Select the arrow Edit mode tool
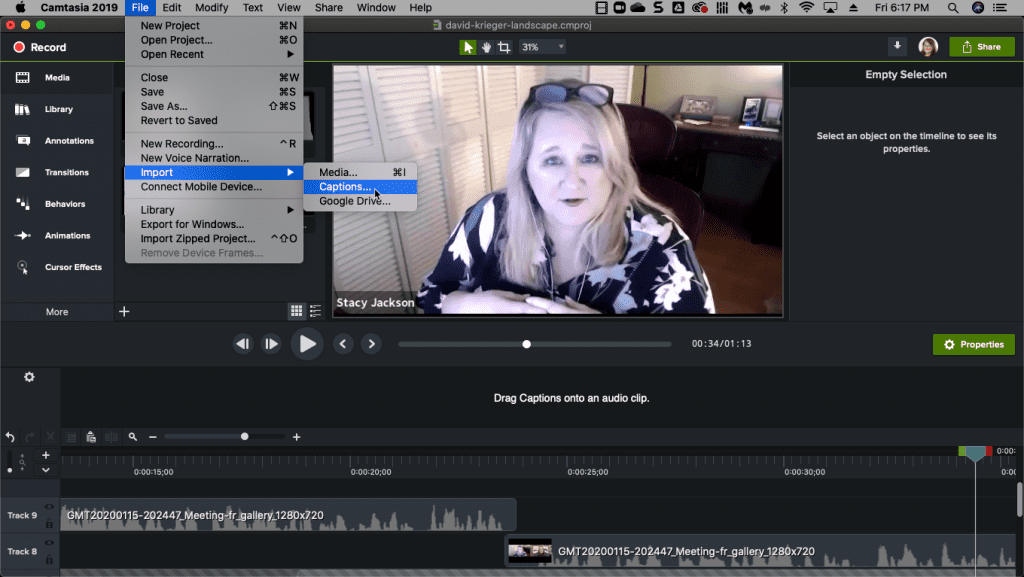This screenshot has width=1024, height=577. 468,47
